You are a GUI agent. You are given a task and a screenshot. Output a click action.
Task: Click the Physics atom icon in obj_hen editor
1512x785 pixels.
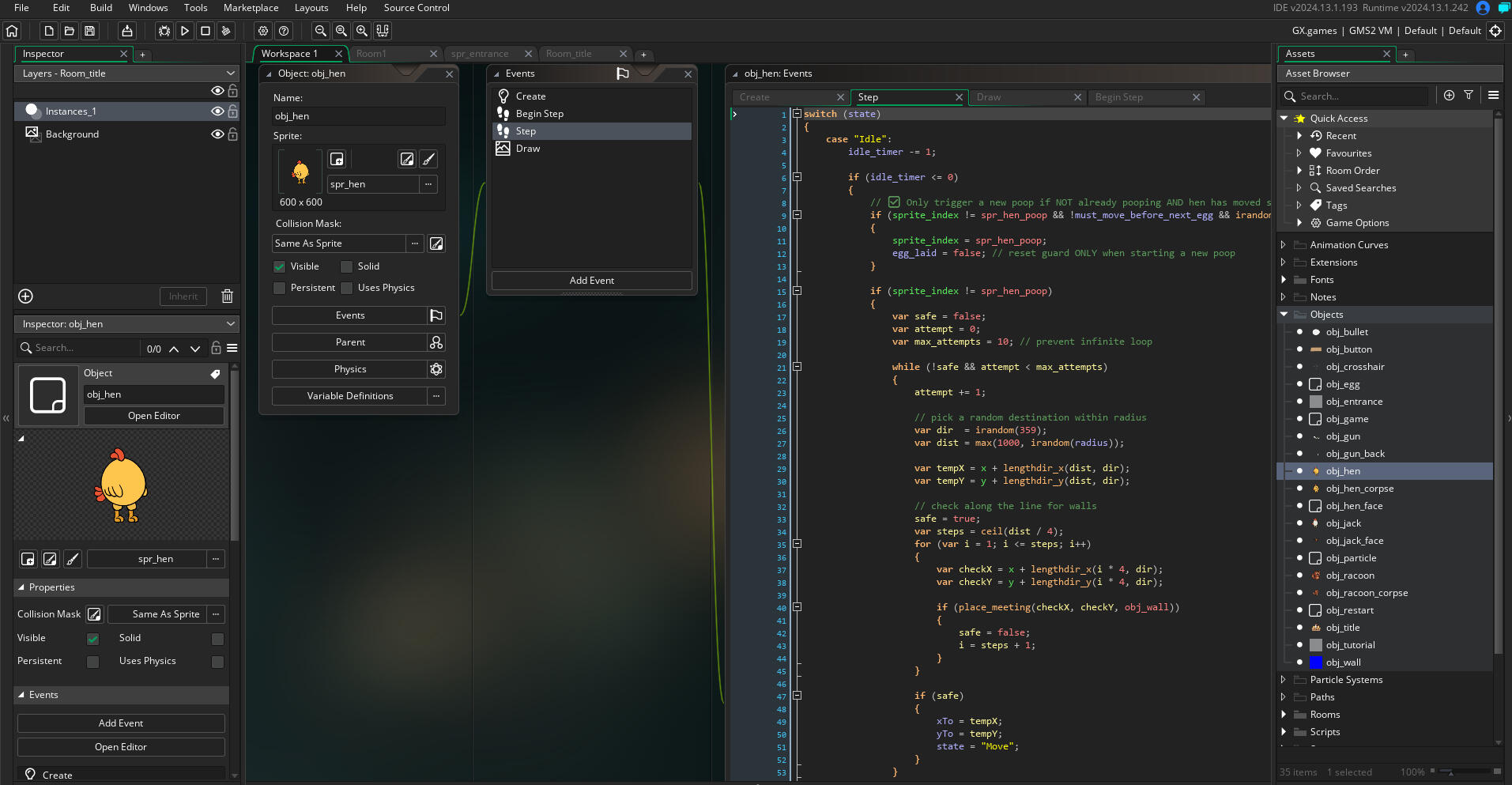[436, 369]
